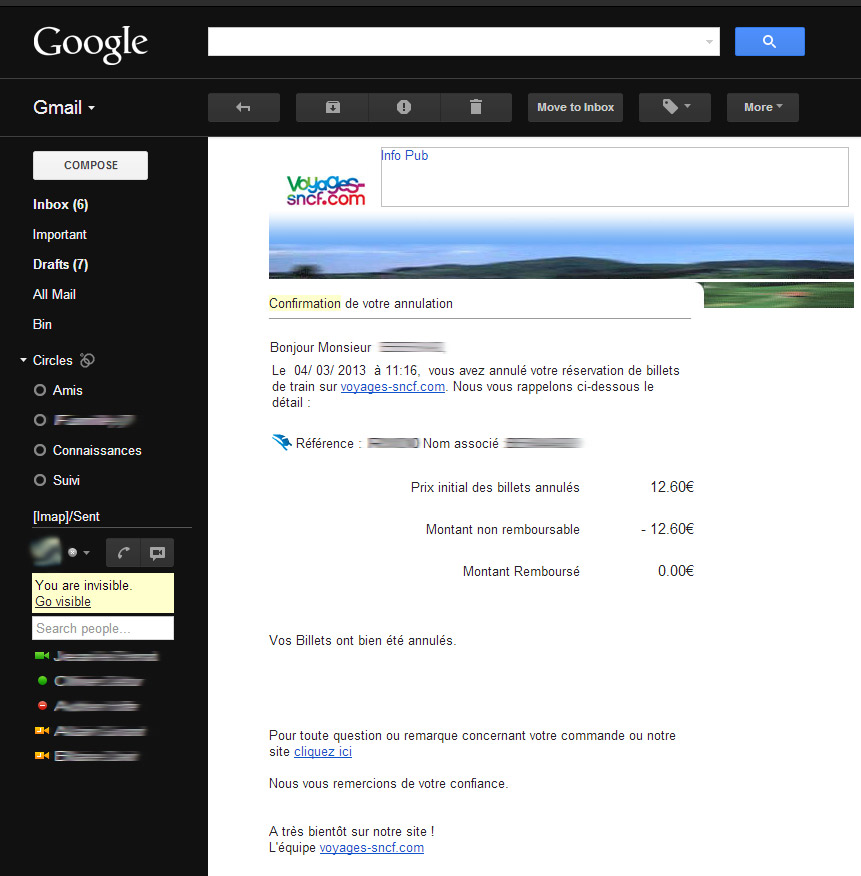The width and height of the screenshot is (861, 876).
Task: Open the labels tag dropdown
Action: click(674, 107)
